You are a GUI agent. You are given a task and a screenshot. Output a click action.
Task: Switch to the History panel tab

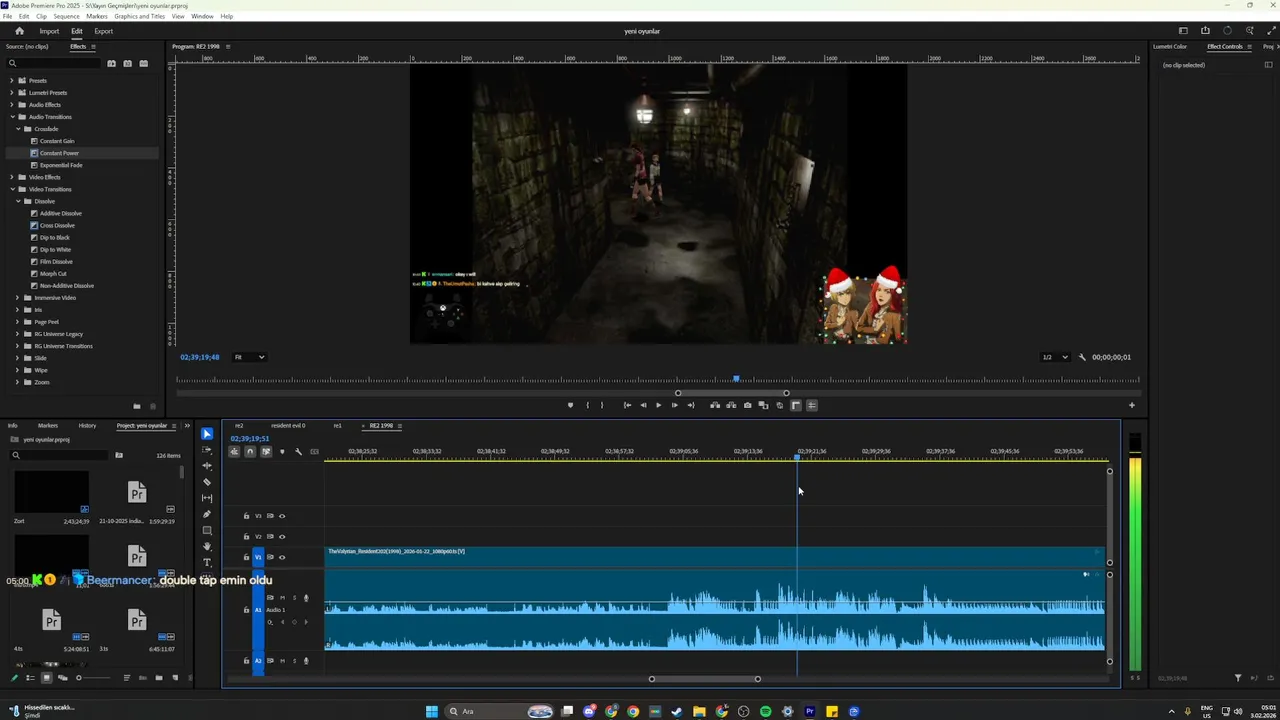87,426
